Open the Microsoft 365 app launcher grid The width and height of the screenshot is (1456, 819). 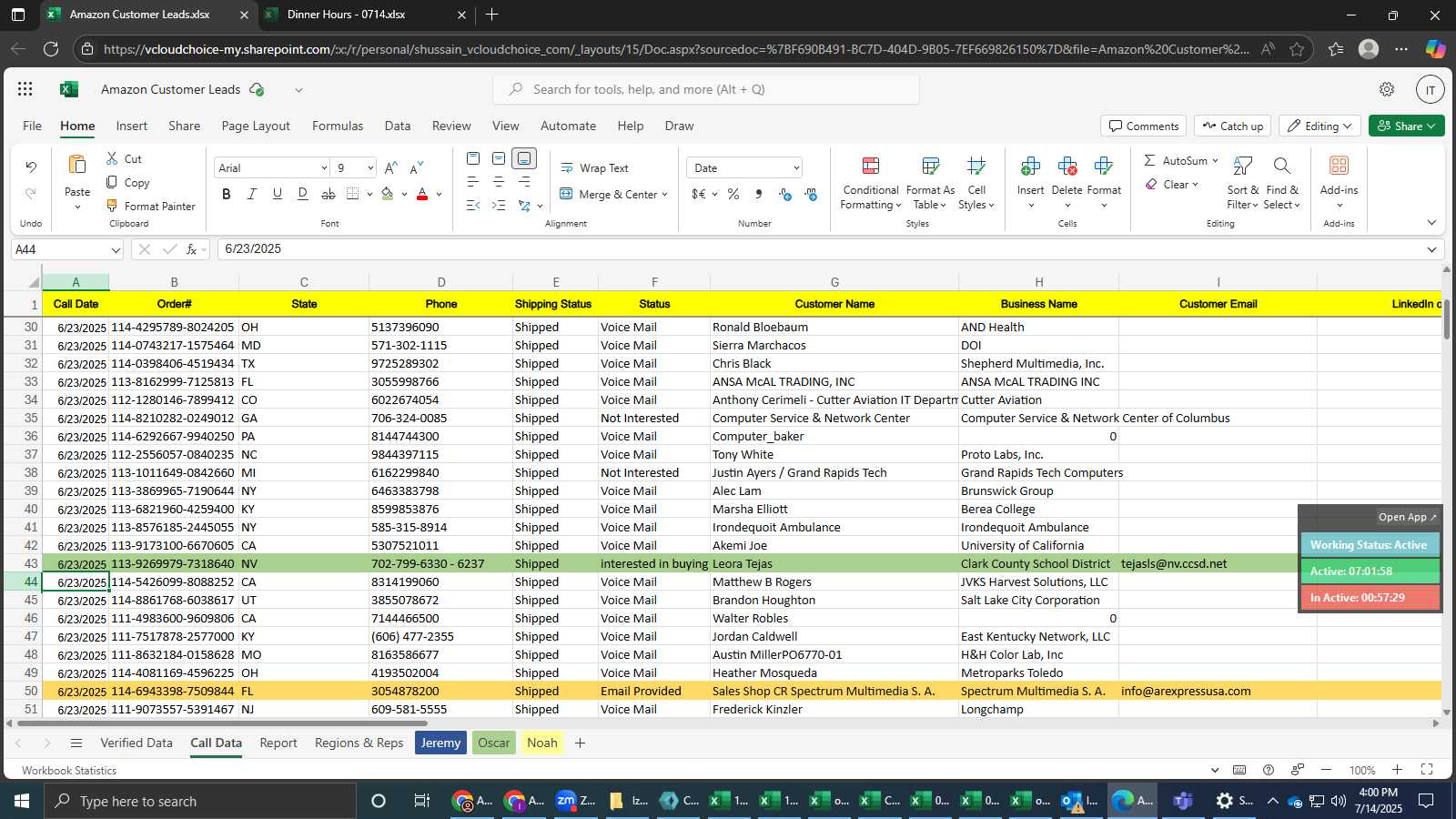coord(25,89)
